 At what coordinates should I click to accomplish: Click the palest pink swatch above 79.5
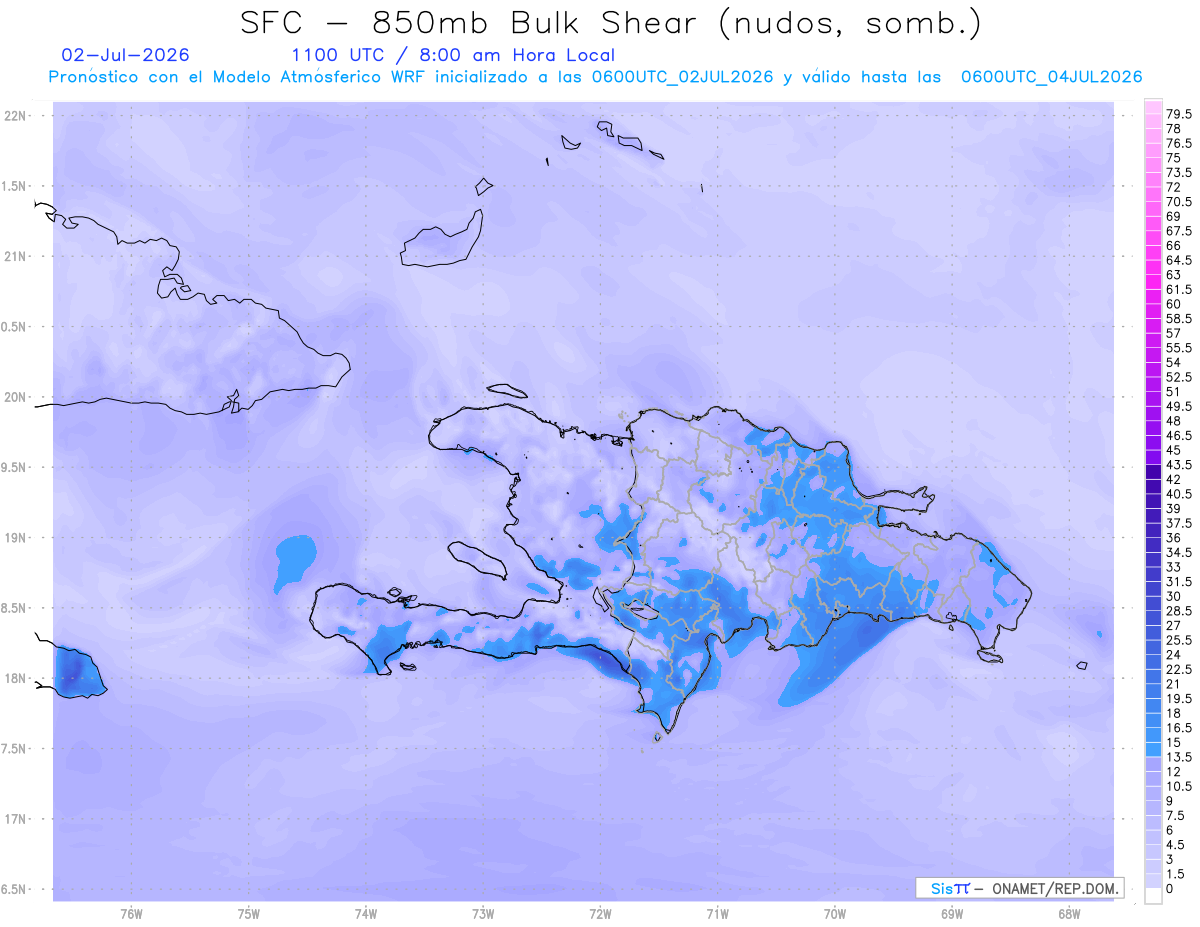click(1153, 108)
